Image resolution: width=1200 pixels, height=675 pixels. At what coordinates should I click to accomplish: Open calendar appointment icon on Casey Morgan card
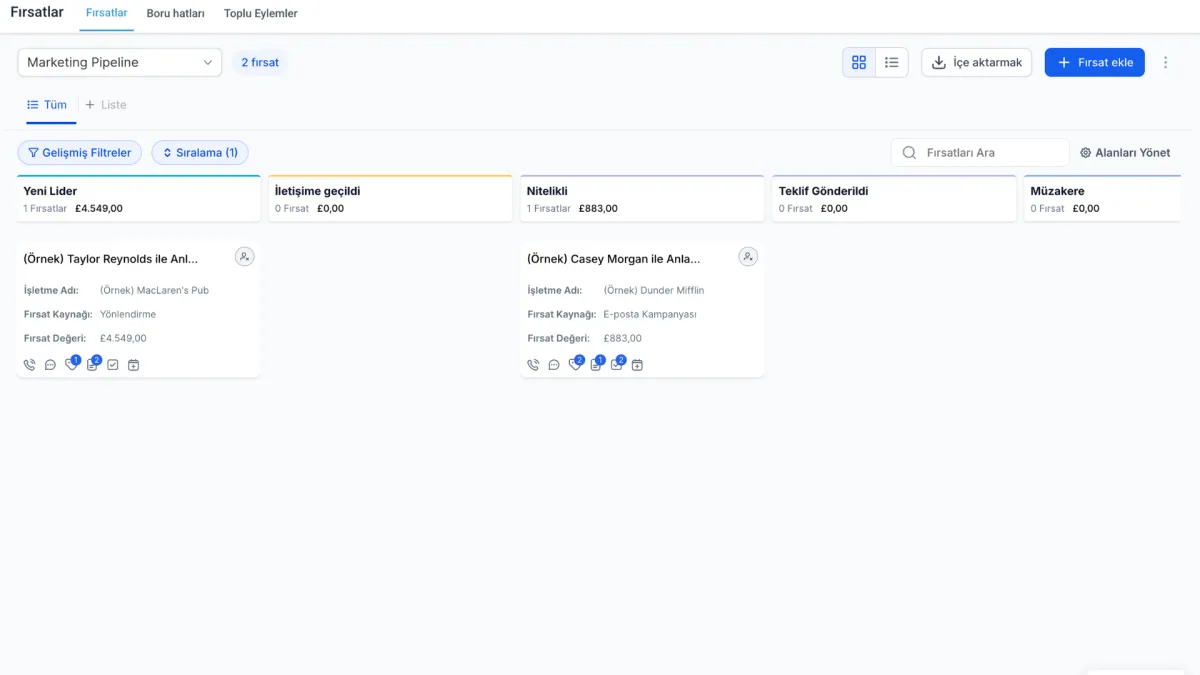[x=637, y=365]
